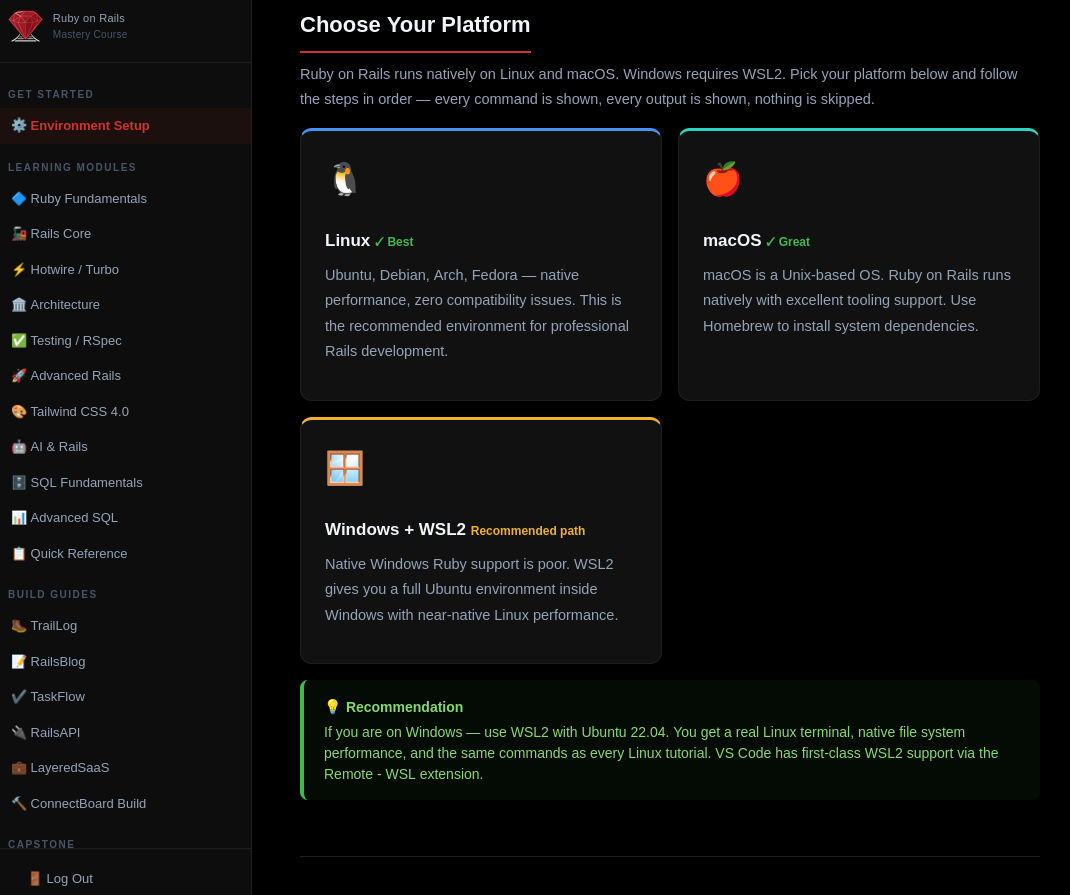Open the AI & Rails module
Screen dimensions: 1070x895
pyautogui.click(x=126, y=447)
